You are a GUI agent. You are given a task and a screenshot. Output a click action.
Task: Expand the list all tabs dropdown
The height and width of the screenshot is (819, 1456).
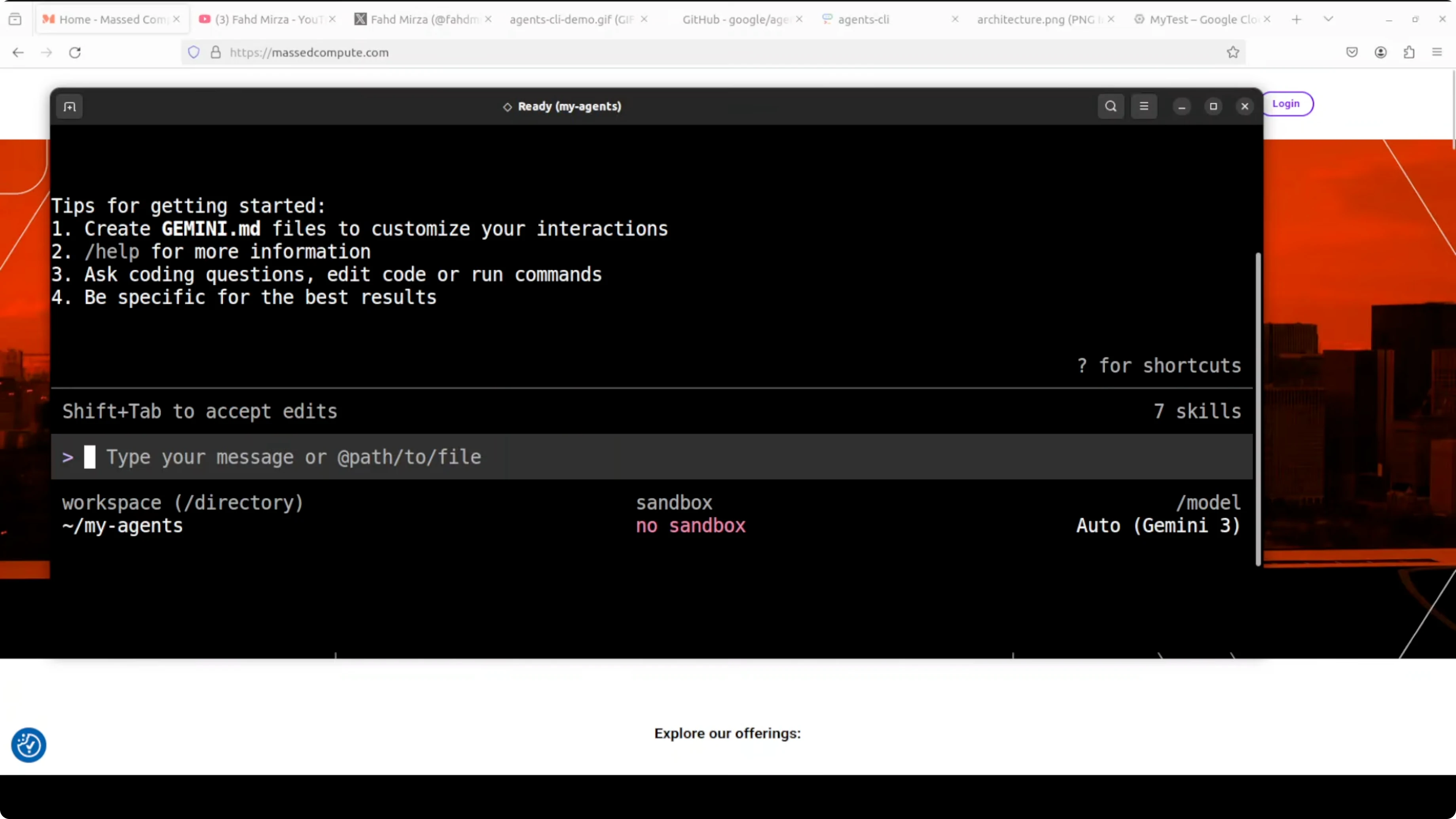[x=1328, y=19]
